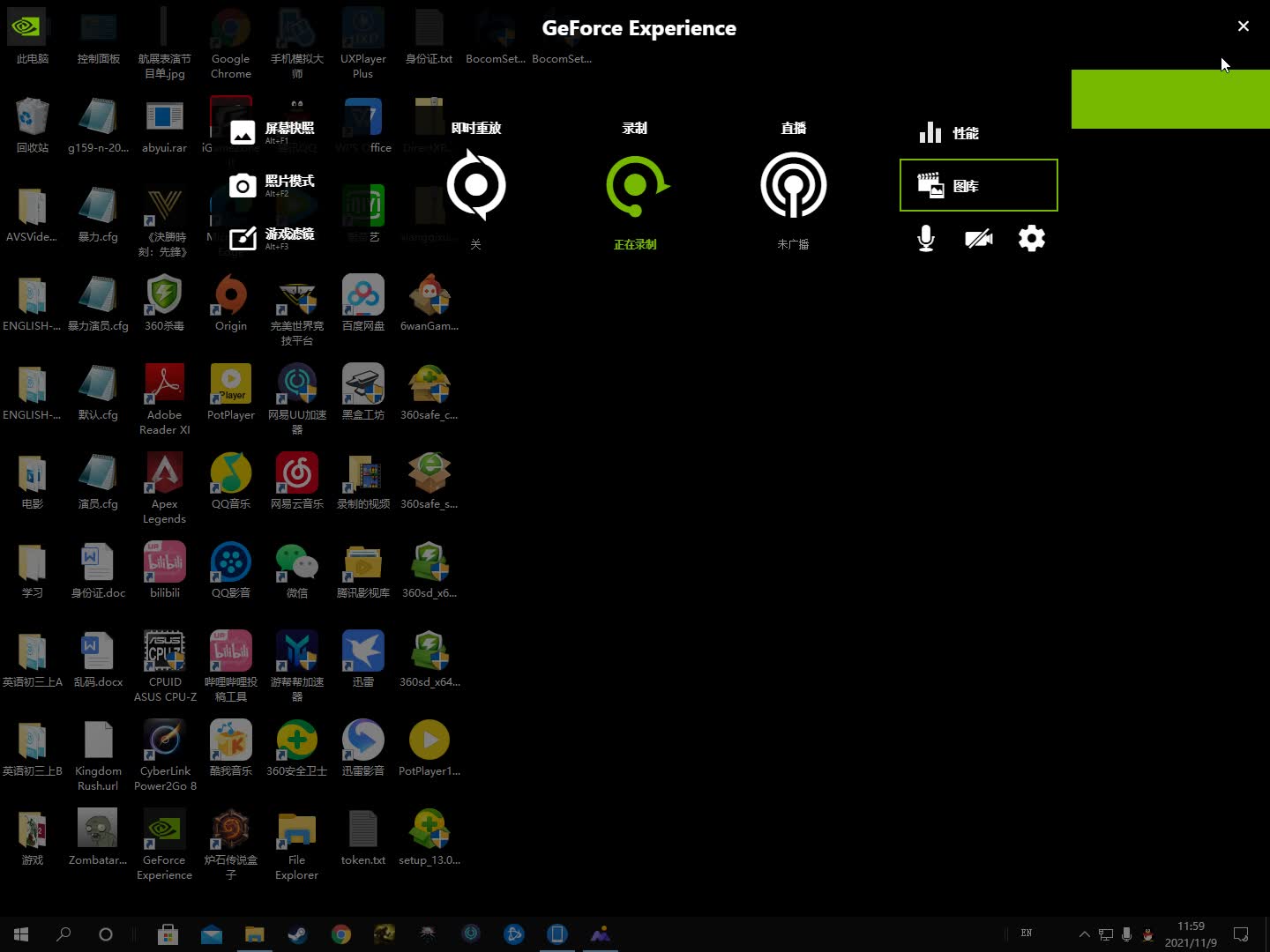The image size is (1270, 952).
Task: Open GeForce Experience overlay settings gear
Action: tap(1032, 238)
